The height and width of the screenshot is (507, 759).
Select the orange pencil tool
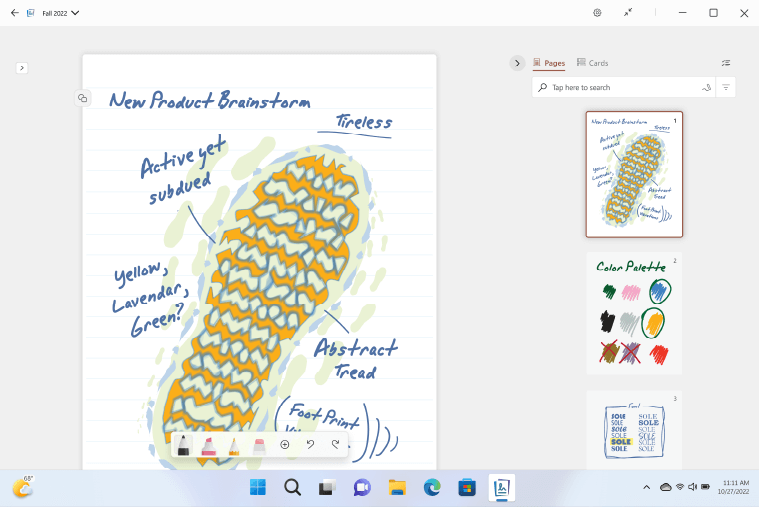234,446
